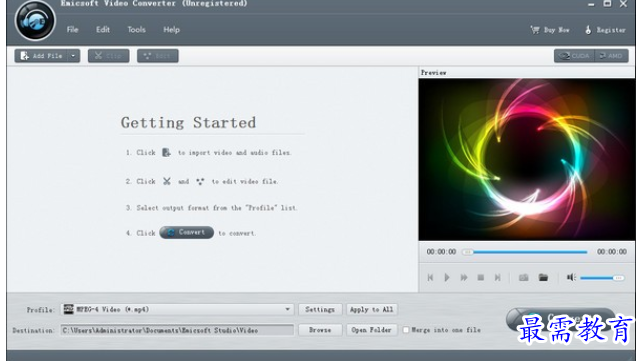Click Buy Now cart link
The image size is (641, 361).
[x=549, y=30]
